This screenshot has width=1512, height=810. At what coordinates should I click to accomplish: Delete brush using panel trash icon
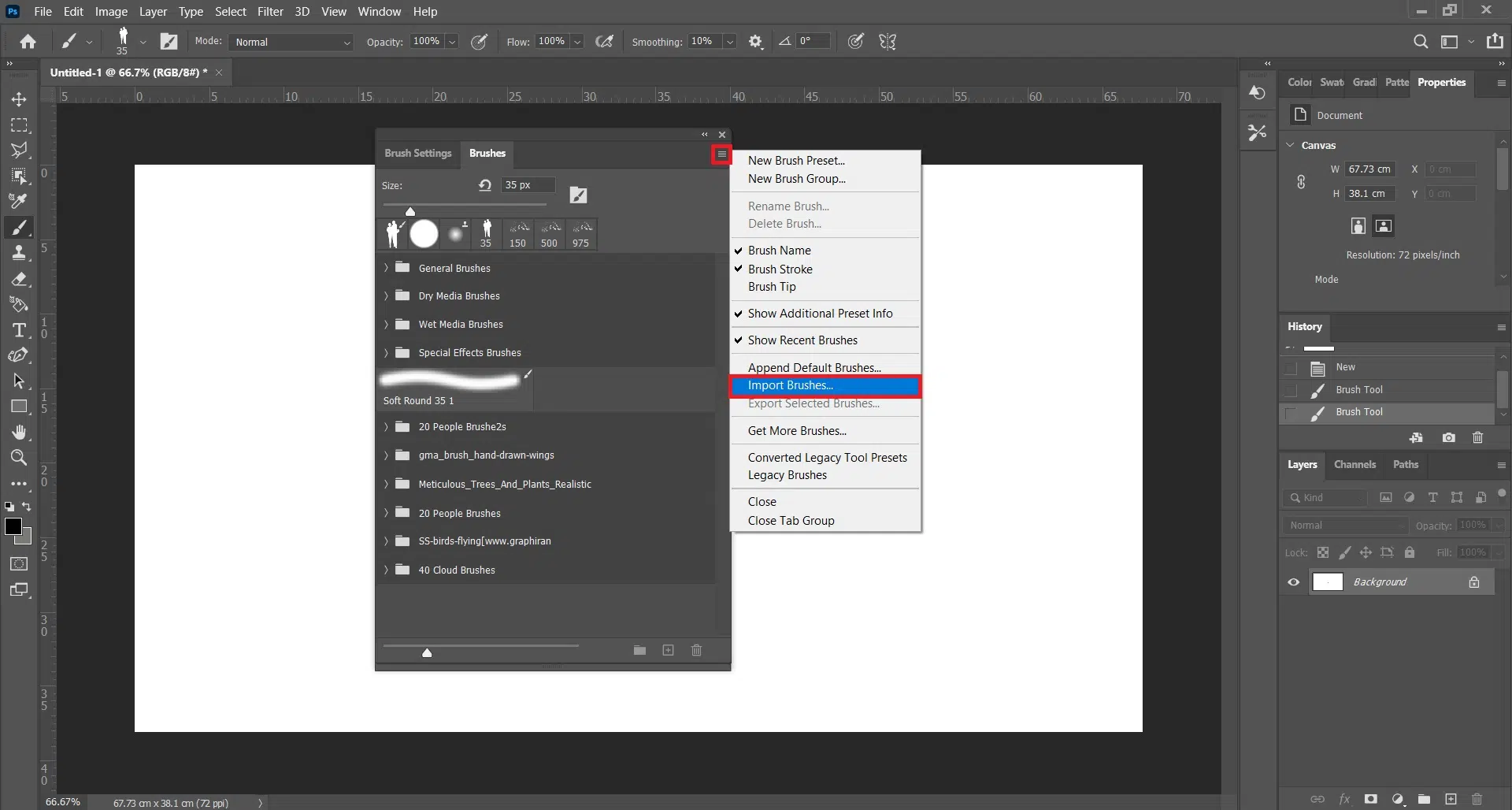click(696, 650)
